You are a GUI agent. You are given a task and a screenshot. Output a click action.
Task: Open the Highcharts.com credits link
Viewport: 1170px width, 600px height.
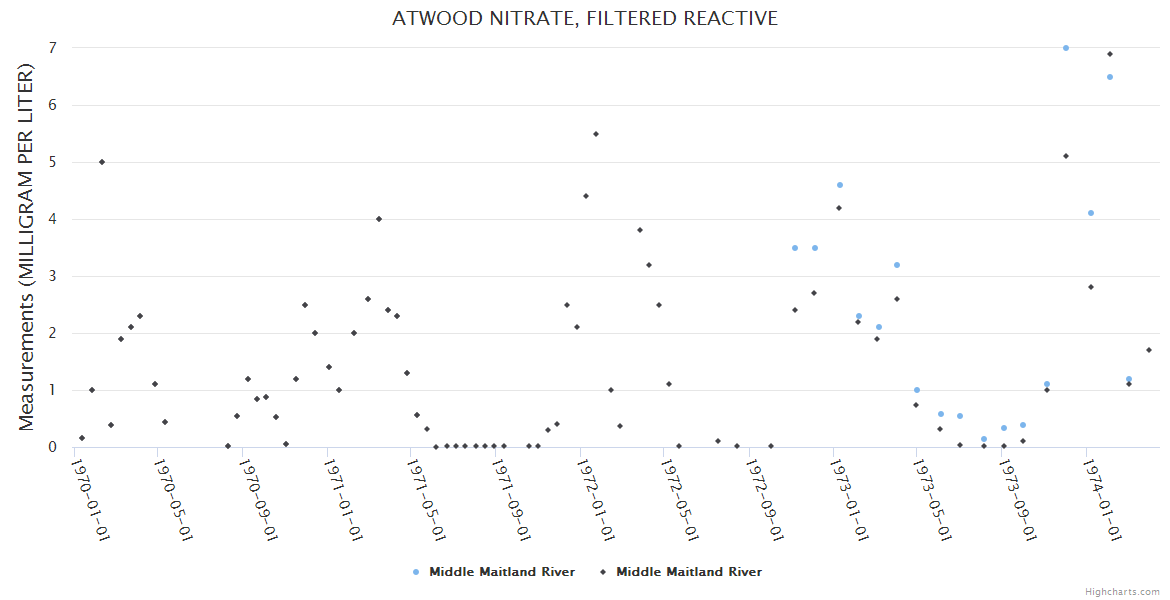[x=1122, y=592]
